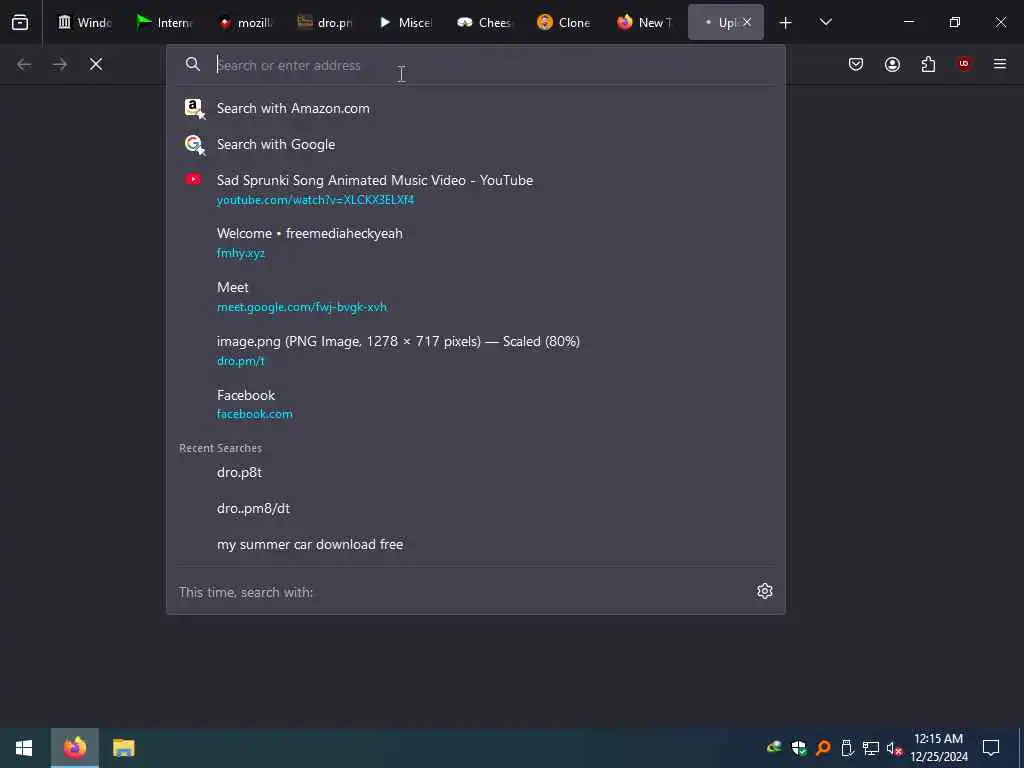Click the muted volume tray icon
This screenshot has height=768, width=1024.
point(894,748)
